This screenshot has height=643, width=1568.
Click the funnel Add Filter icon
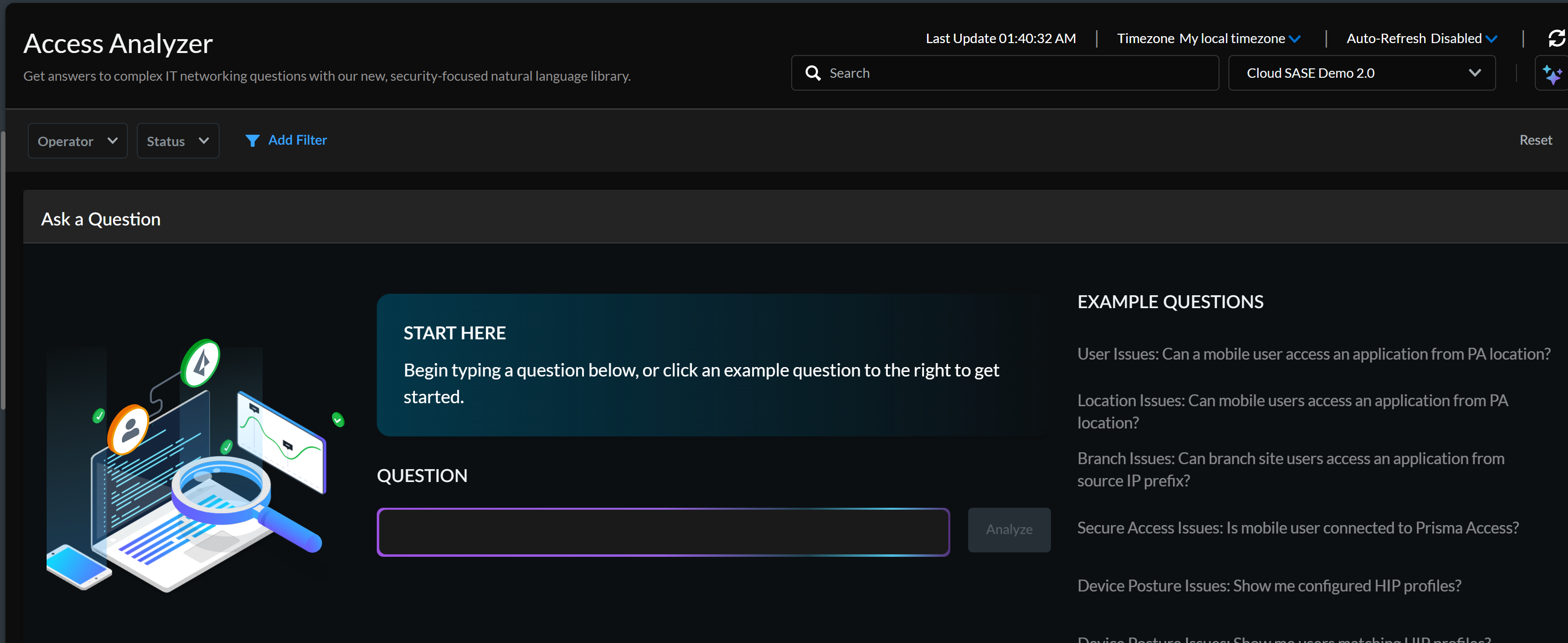tap(252, 141)
